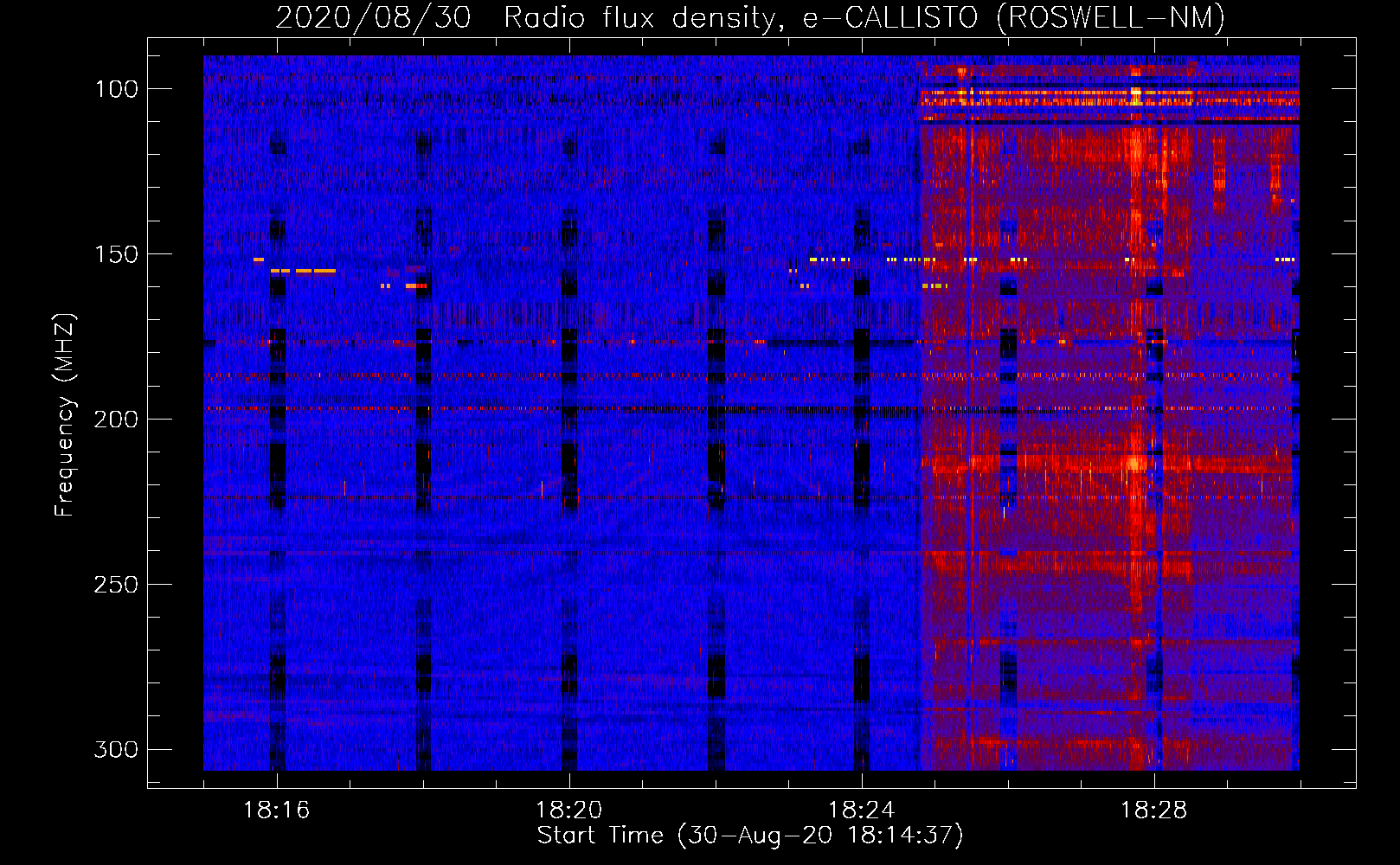Click the 18:16 time tick label
This screenshot has height=865, width=1400.
tap(277, 811)
